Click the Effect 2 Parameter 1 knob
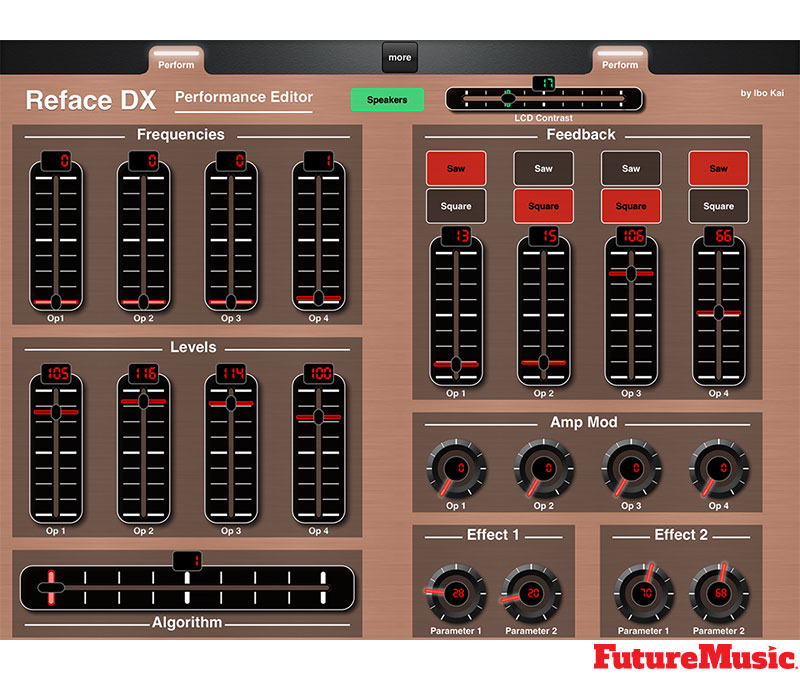 tap(644, 594)
